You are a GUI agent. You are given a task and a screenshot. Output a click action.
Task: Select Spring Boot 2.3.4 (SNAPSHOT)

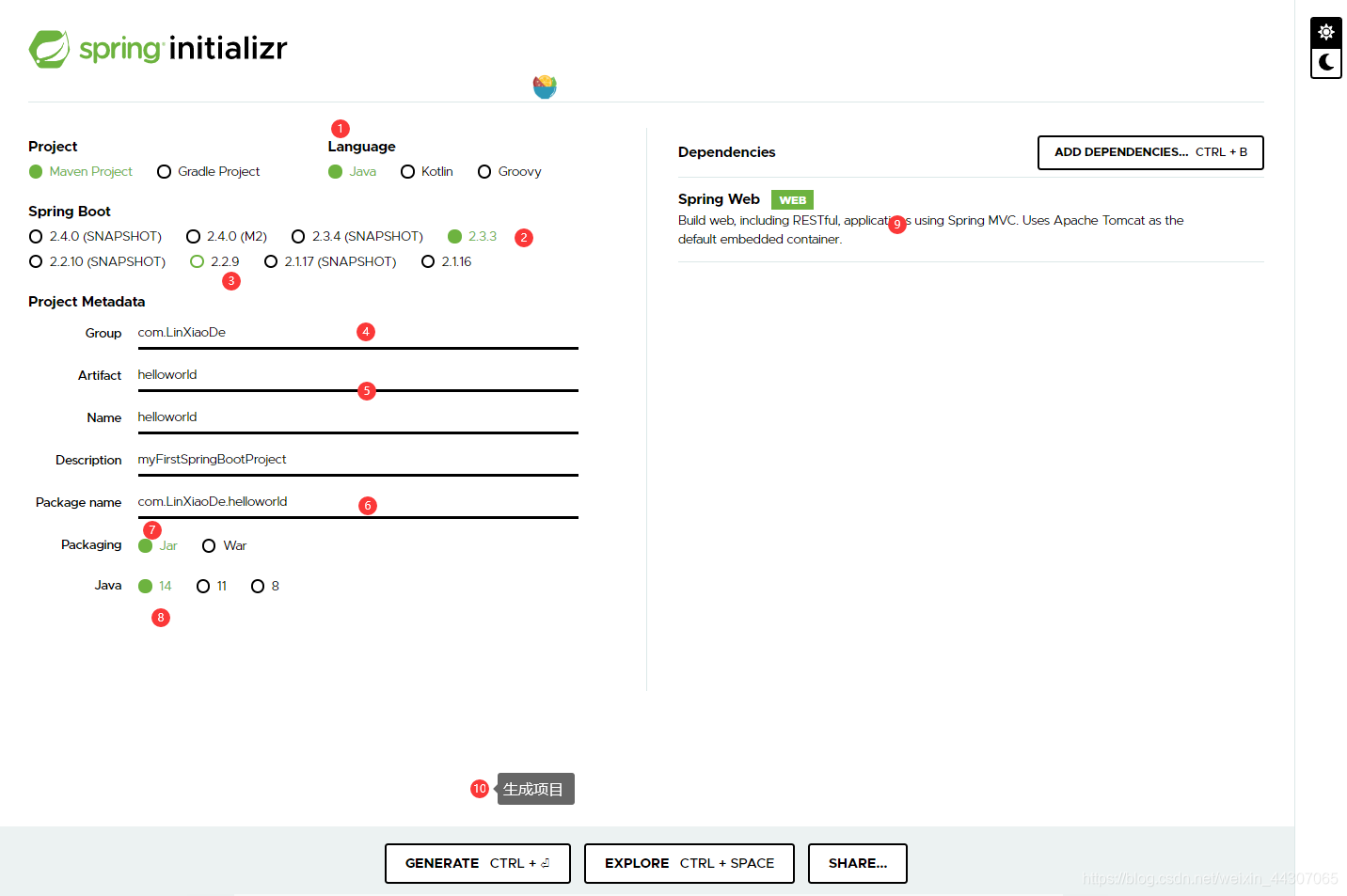(x=357, y=236)
